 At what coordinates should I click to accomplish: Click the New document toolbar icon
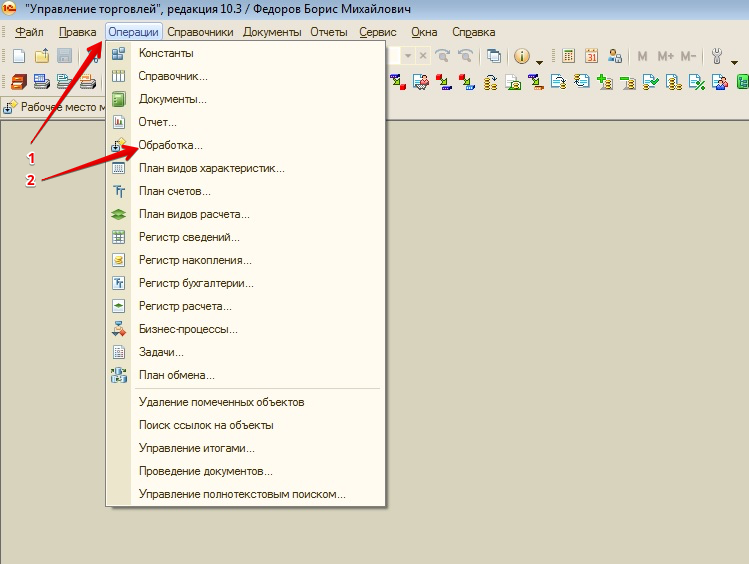(18, 56)
